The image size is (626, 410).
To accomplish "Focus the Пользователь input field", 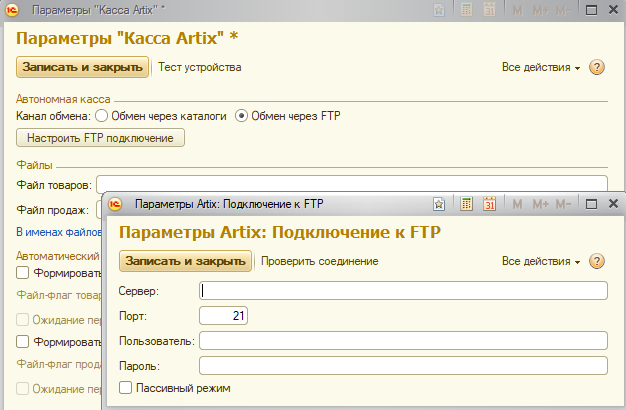I will tap(403, 341).
